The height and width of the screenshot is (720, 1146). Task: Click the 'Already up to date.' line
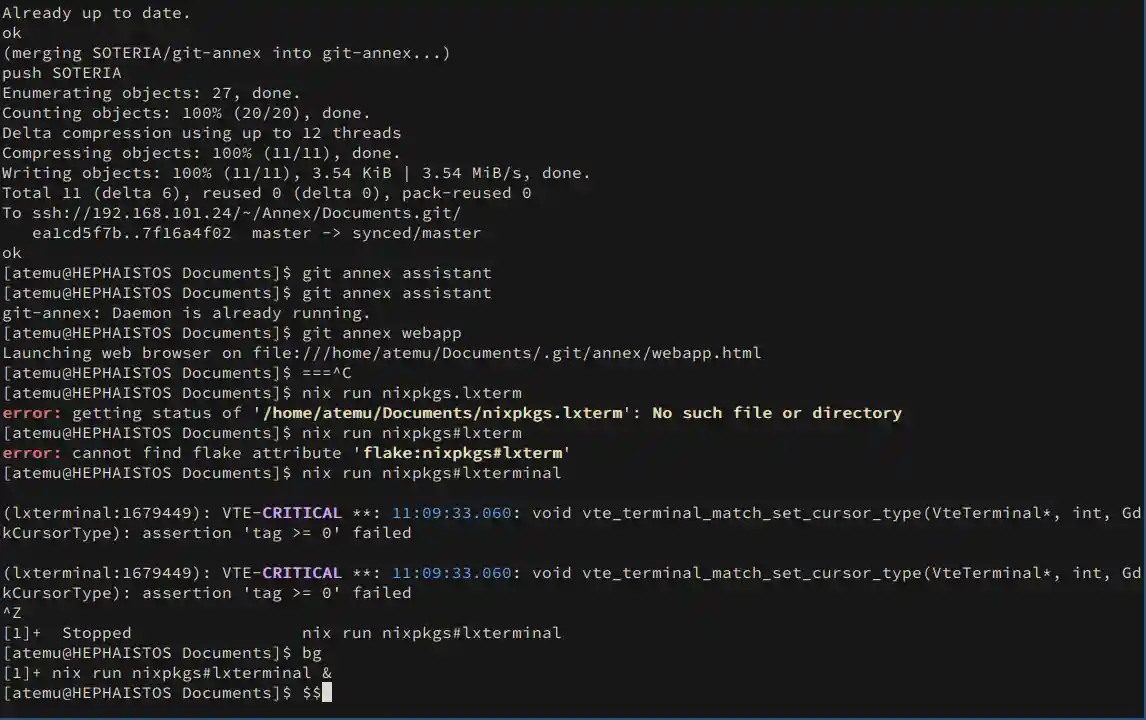click(96, 13)
